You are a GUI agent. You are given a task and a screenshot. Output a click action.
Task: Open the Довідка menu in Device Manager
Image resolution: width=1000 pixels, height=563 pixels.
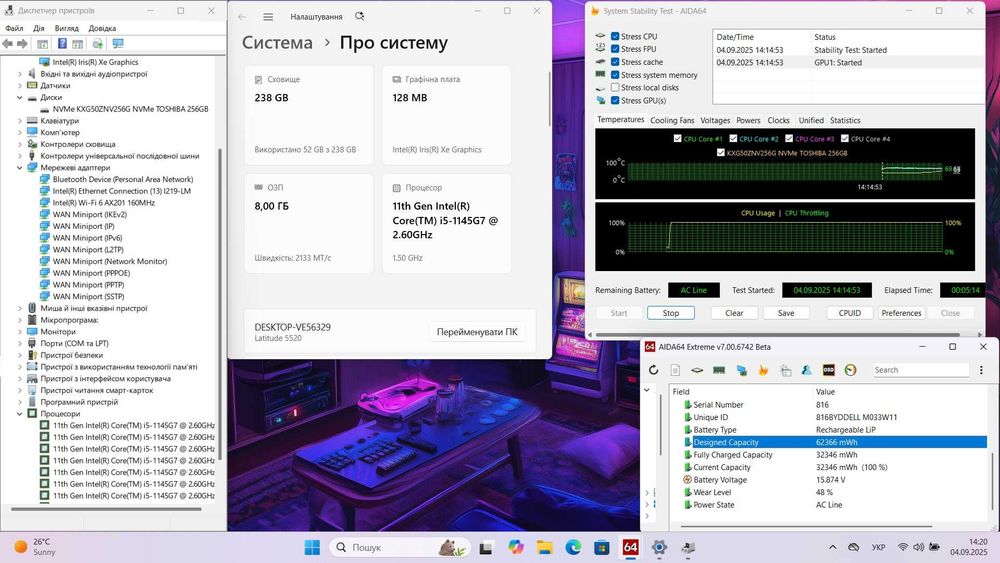(x=102, y=28)
